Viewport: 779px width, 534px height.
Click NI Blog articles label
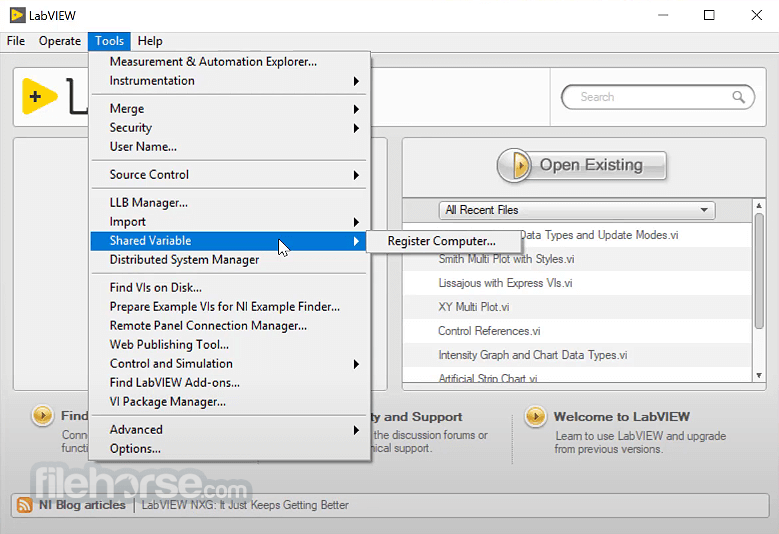pyautogui.click(x=82, y=505)
